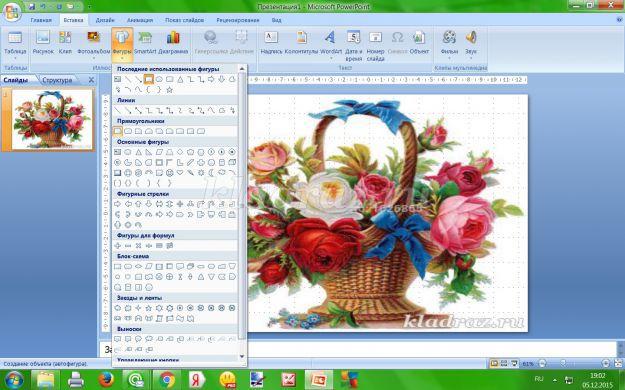Insert a picture with the Рисунок icon

pyautogui.click(x=43, y=43)
